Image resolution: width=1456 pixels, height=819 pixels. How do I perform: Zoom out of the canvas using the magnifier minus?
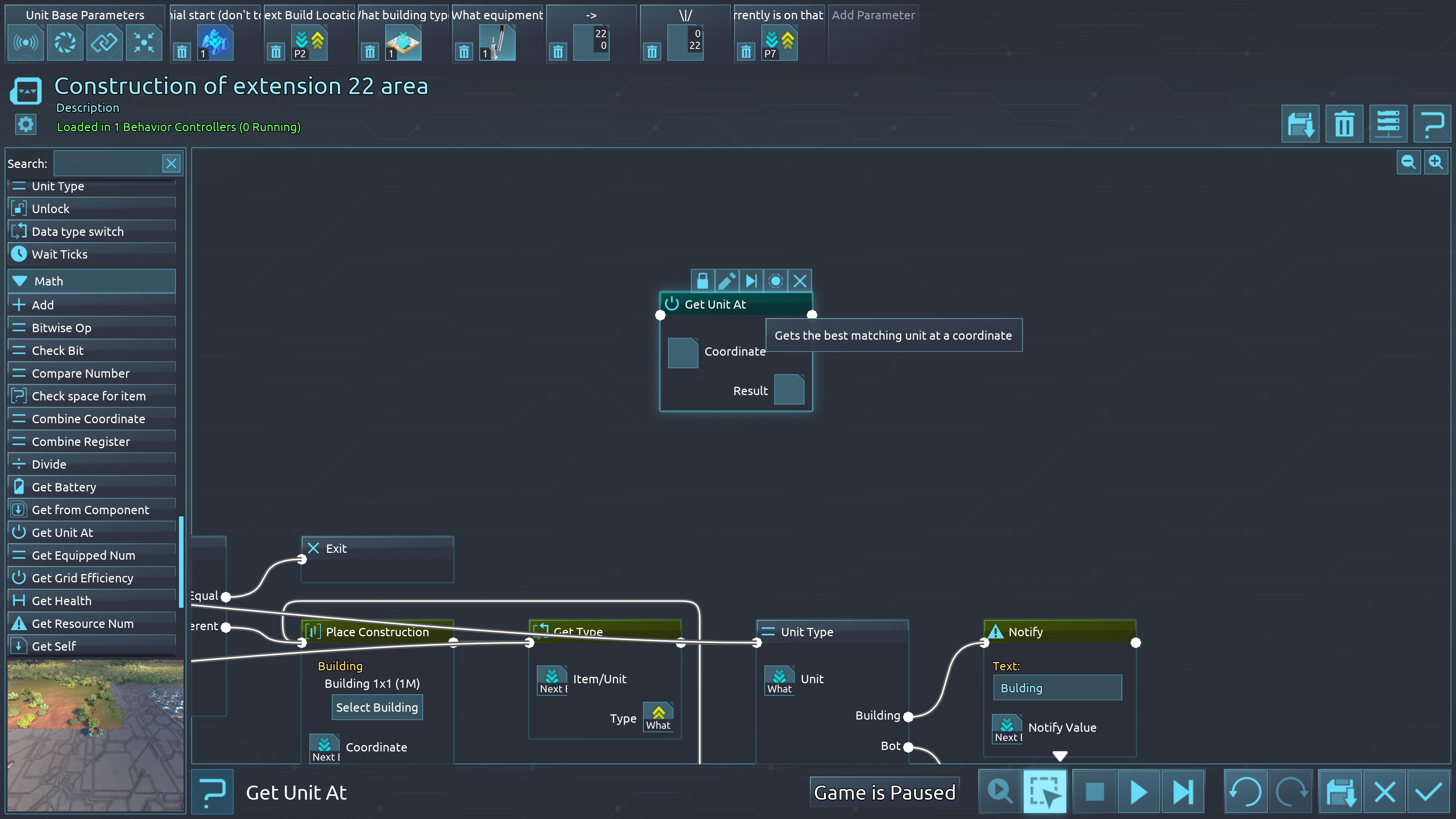[x=1408, y=163]
